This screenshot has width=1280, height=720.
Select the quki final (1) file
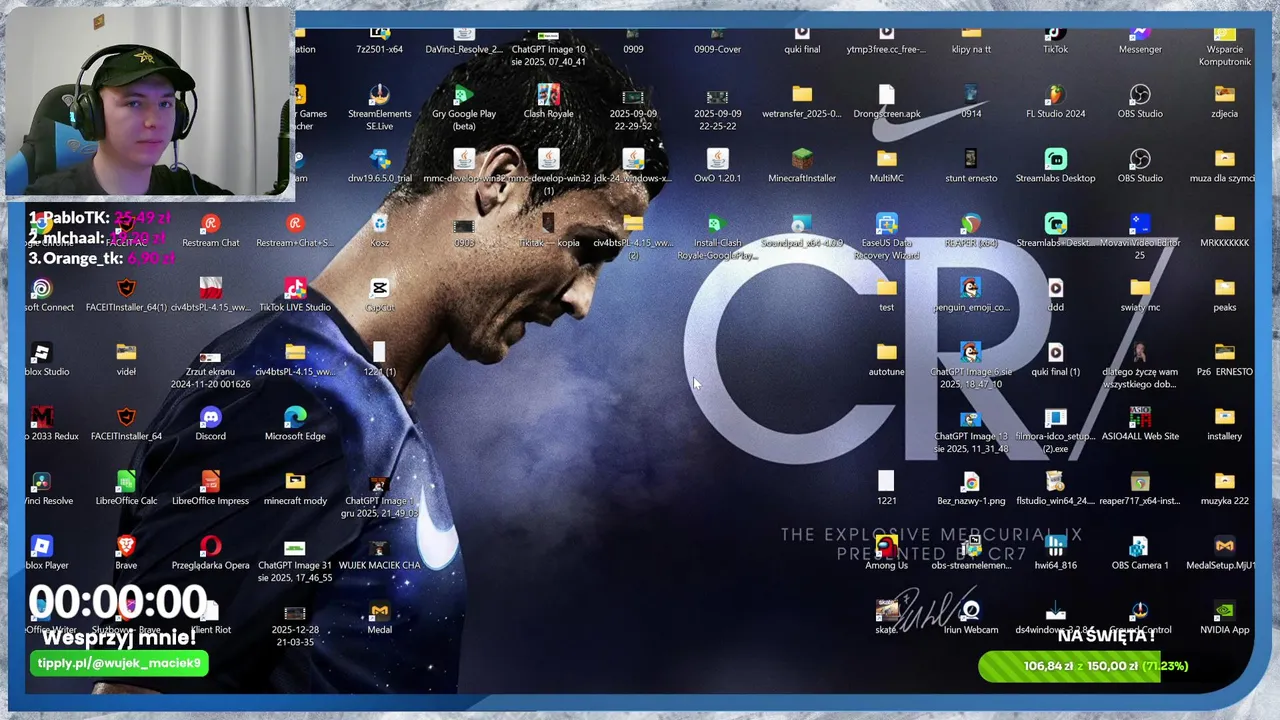click(1055, 358)
